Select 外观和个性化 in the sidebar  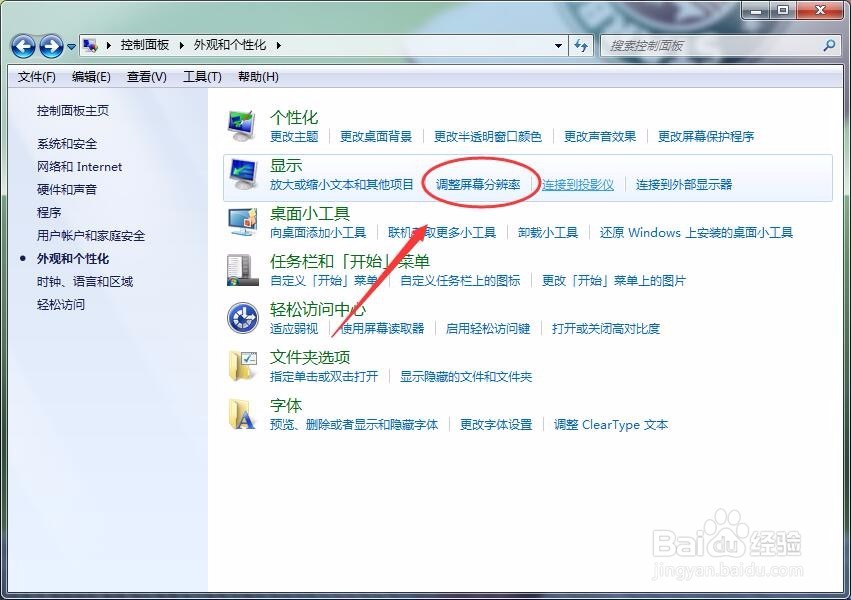tap(73, 259)
